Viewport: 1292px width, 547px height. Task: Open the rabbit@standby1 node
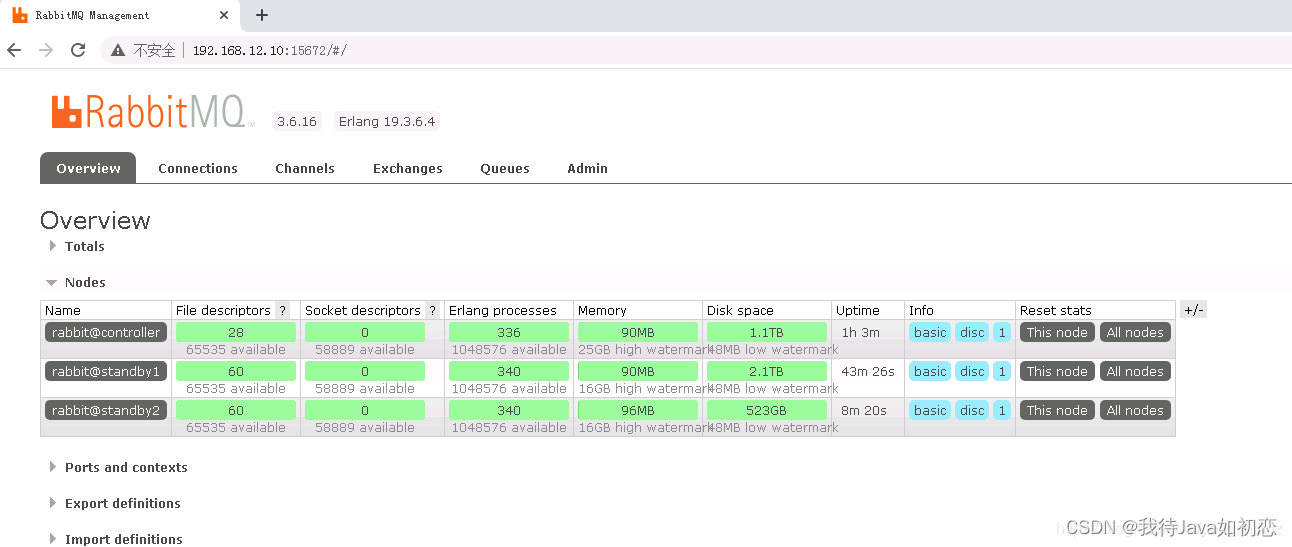[106, 371]
